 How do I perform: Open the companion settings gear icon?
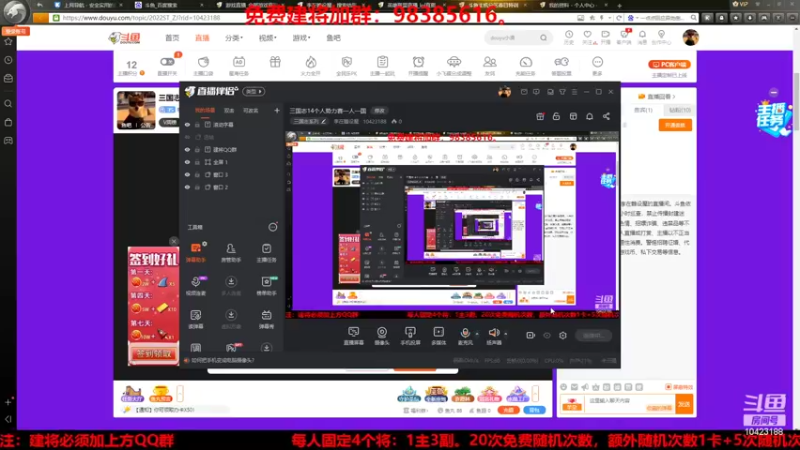(563, 335)
